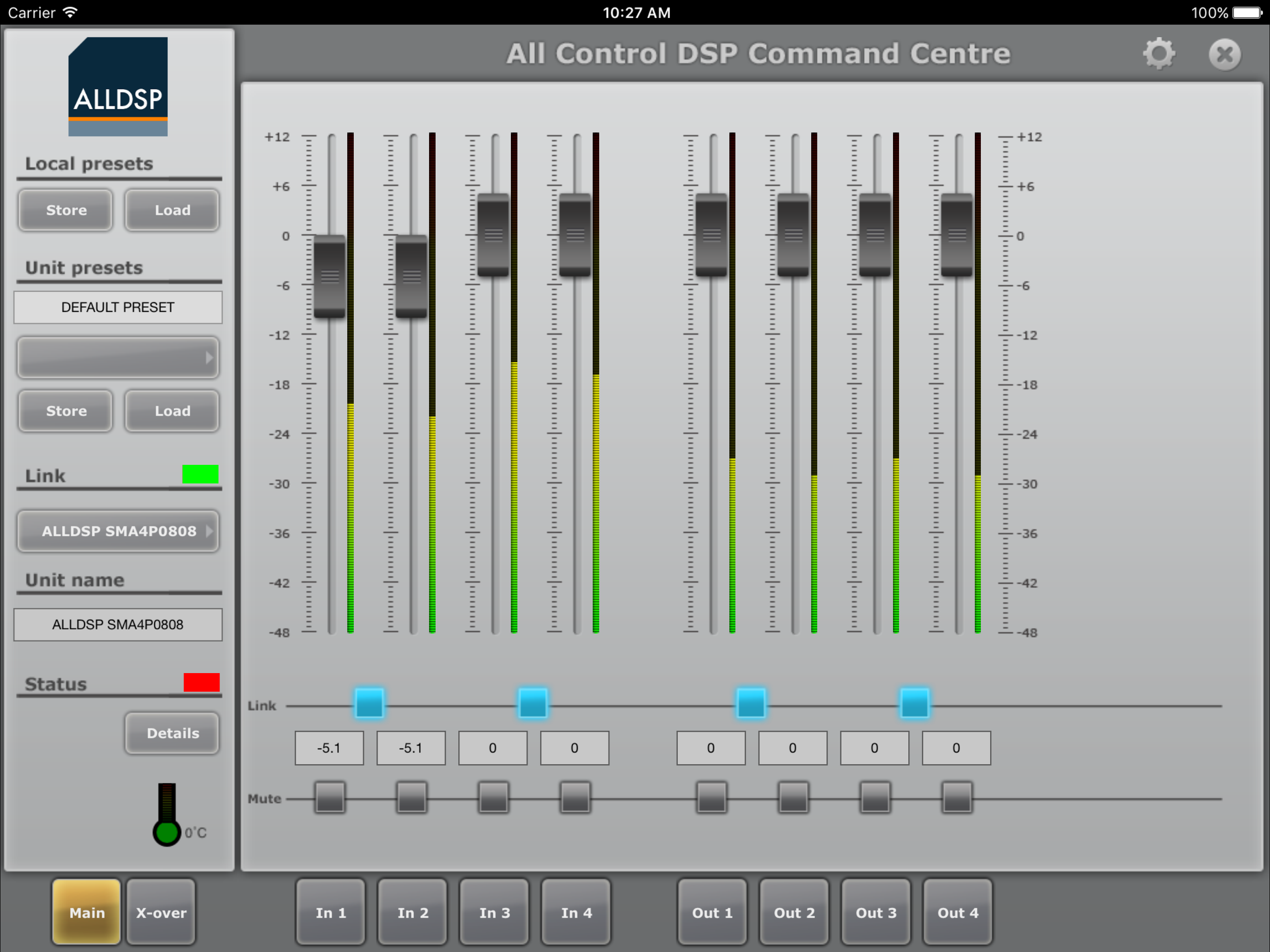
Task: Open the Out 2 channel tab
Action: click(x=794, y=912)
